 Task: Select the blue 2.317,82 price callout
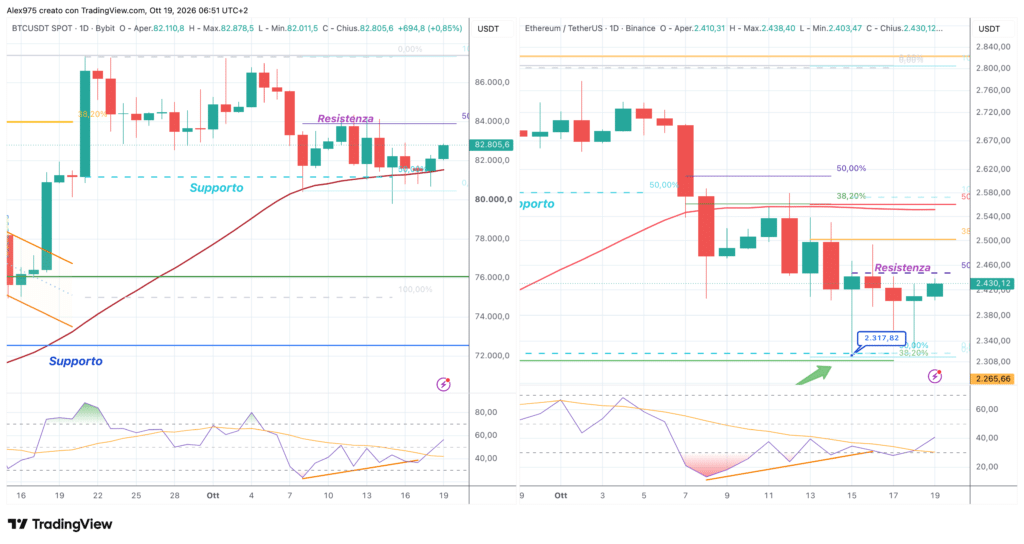point(882,338)
